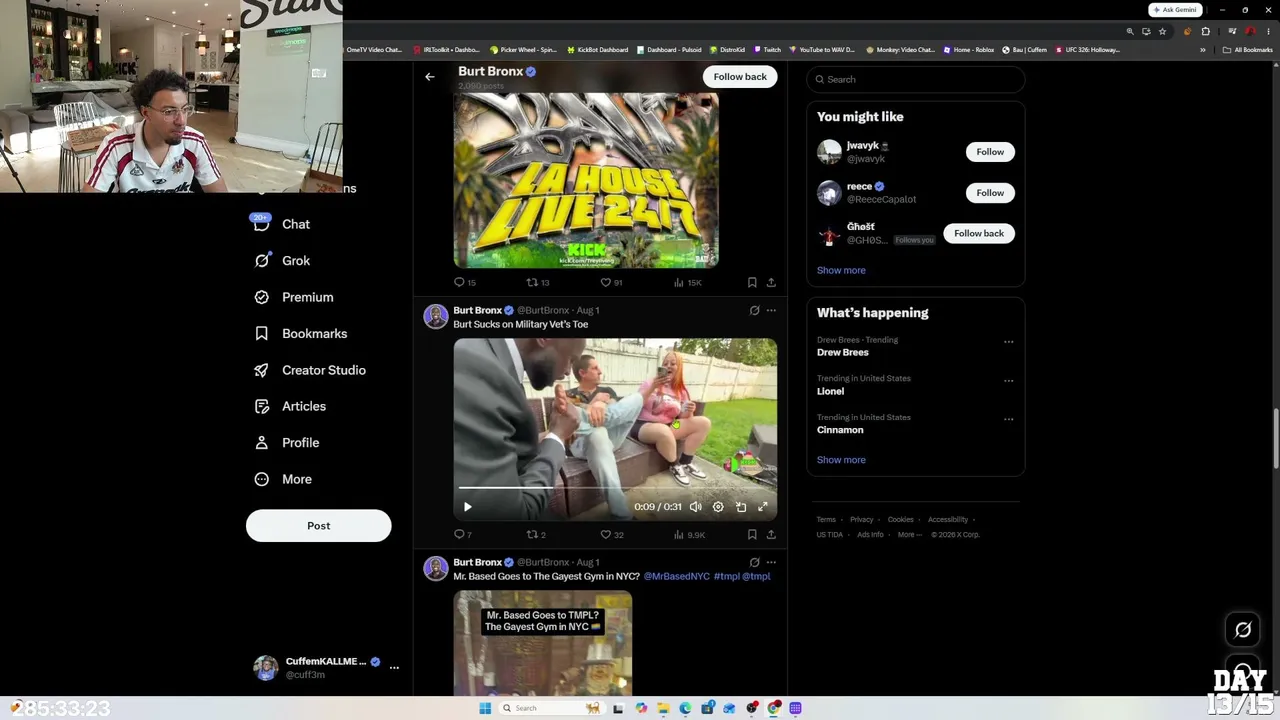Mute the video with the speaker icon

click(x=696, y=507)
